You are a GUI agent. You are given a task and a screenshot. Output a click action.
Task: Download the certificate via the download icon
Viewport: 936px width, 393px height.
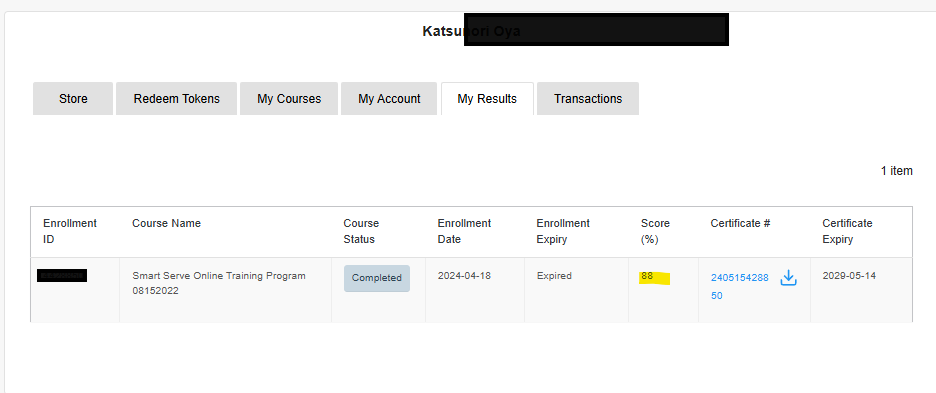[x=789, y=278]
